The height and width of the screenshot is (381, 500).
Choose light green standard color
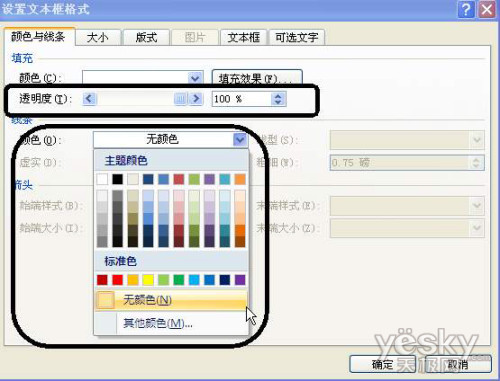pos(163,280)
